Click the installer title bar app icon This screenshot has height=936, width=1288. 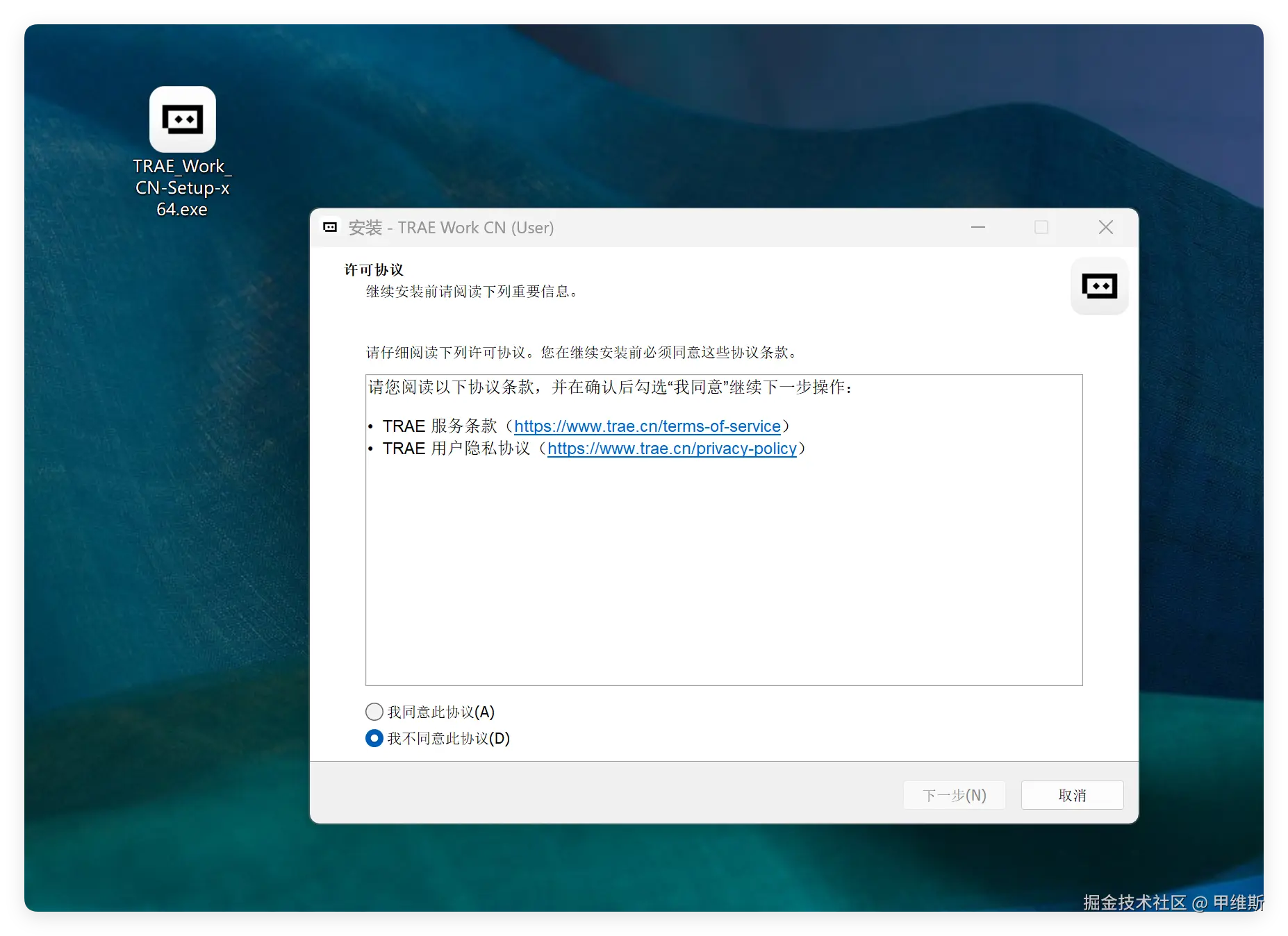331,227
